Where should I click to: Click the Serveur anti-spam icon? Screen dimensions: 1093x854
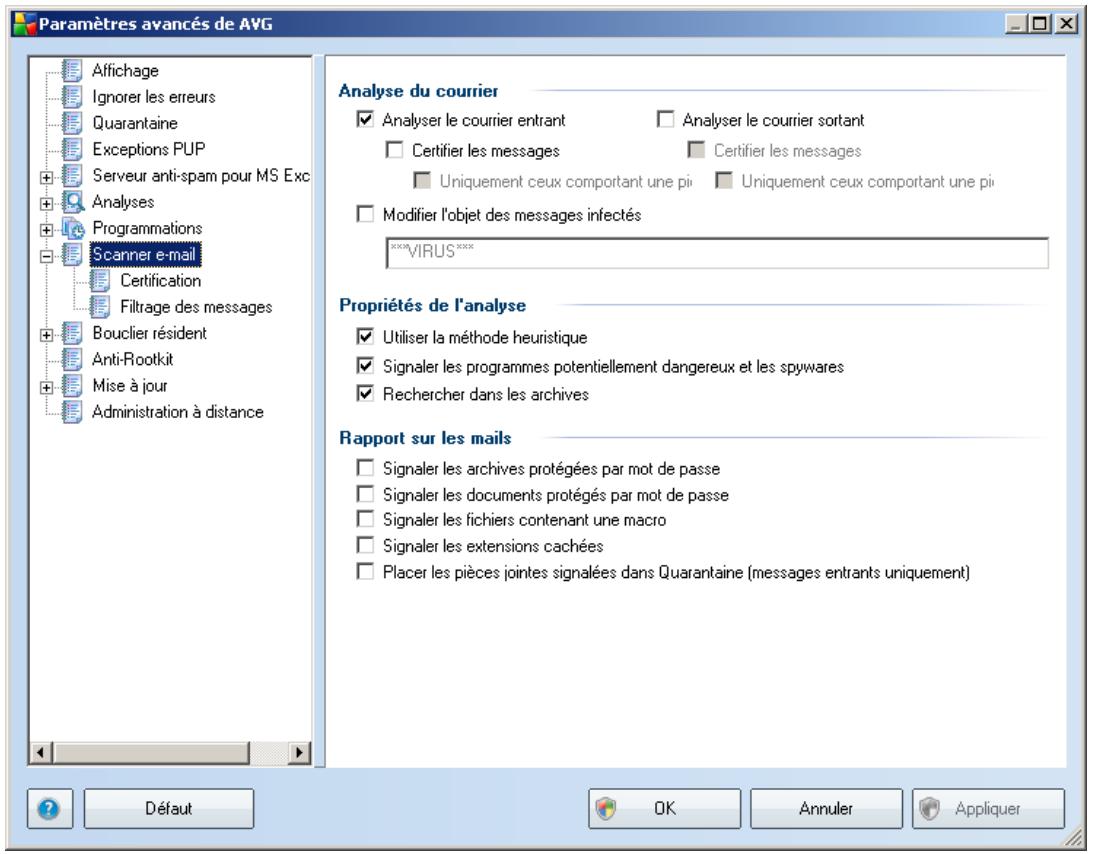point(72,176)
